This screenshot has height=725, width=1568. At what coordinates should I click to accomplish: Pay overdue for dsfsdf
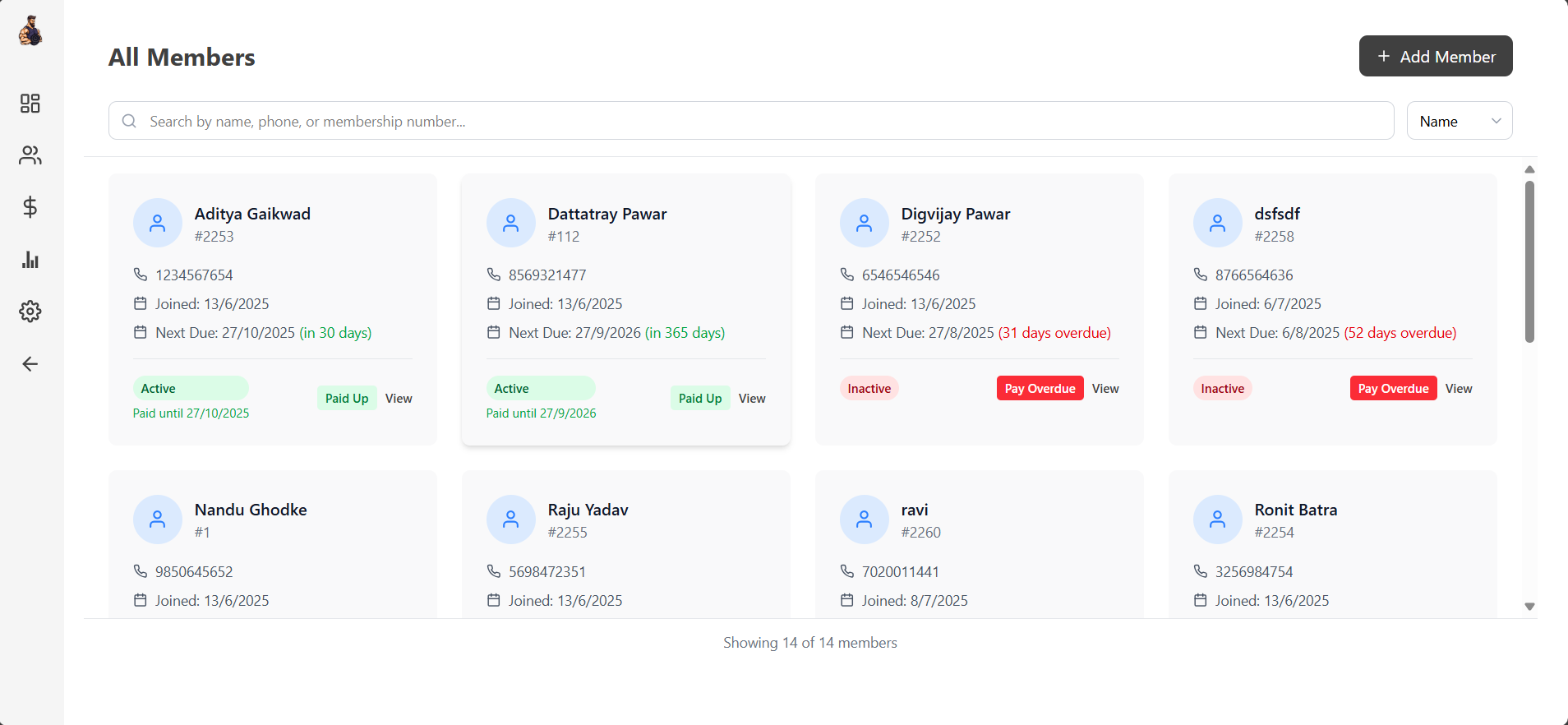1393,389
